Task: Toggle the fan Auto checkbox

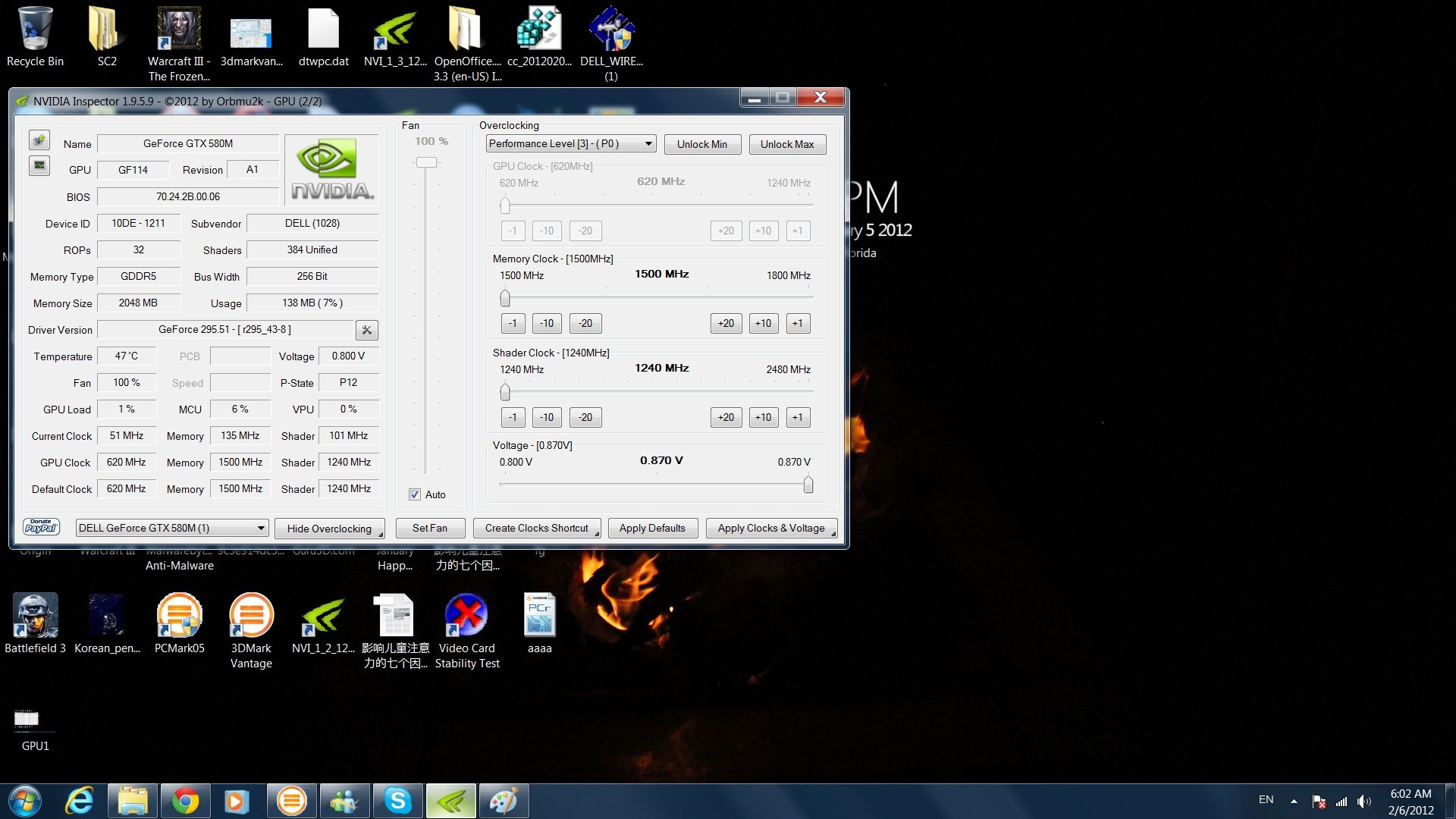Action: click(x=415, y=494)
